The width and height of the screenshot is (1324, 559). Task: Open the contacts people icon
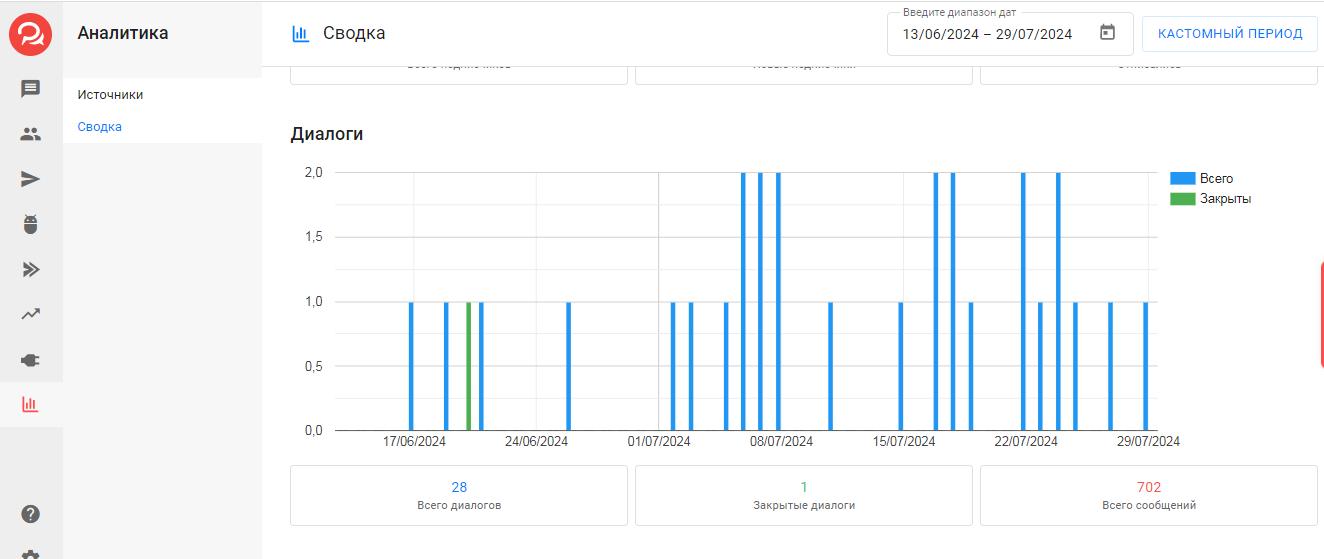30,134
